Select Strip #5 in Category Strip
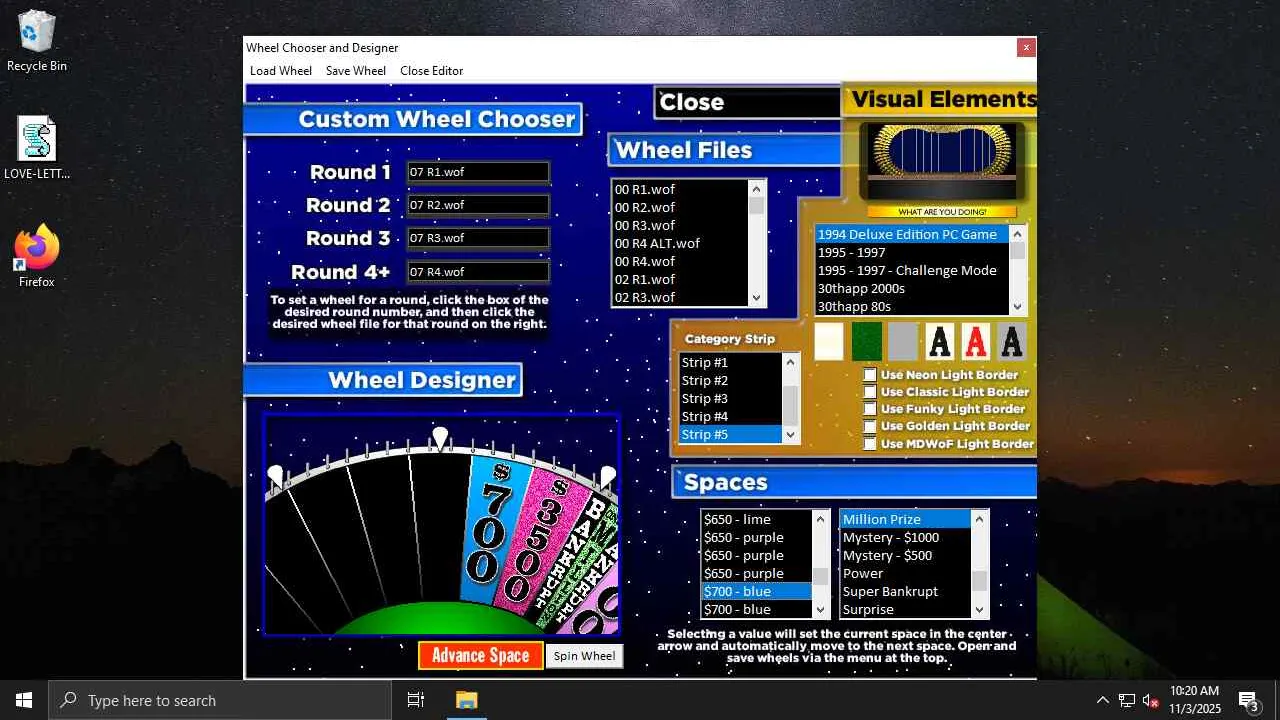The width and height of the screenshot is (1280, 720). point(730,434)
